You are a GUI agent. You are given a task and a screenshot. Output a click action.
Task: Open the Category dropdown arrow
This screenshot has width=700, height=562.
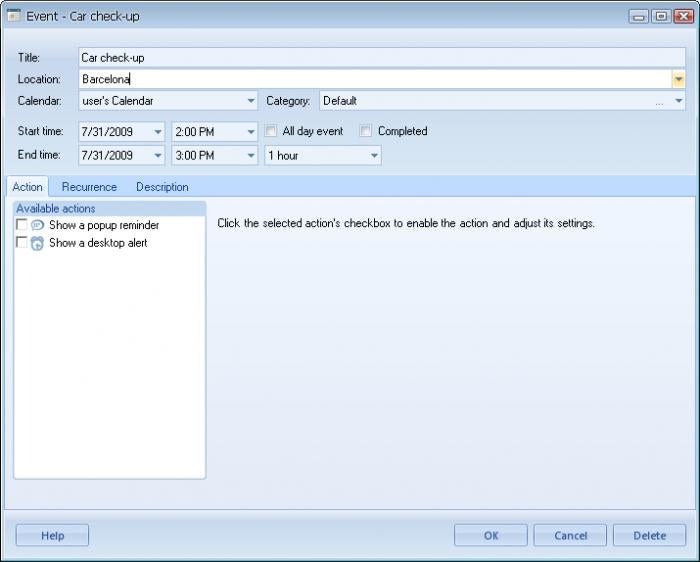tap(679, 101)
